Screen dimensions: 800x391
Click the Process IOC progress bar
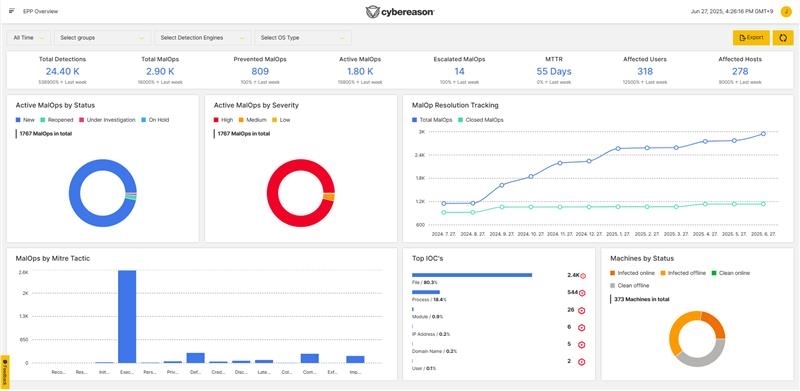tap(426, 292)
